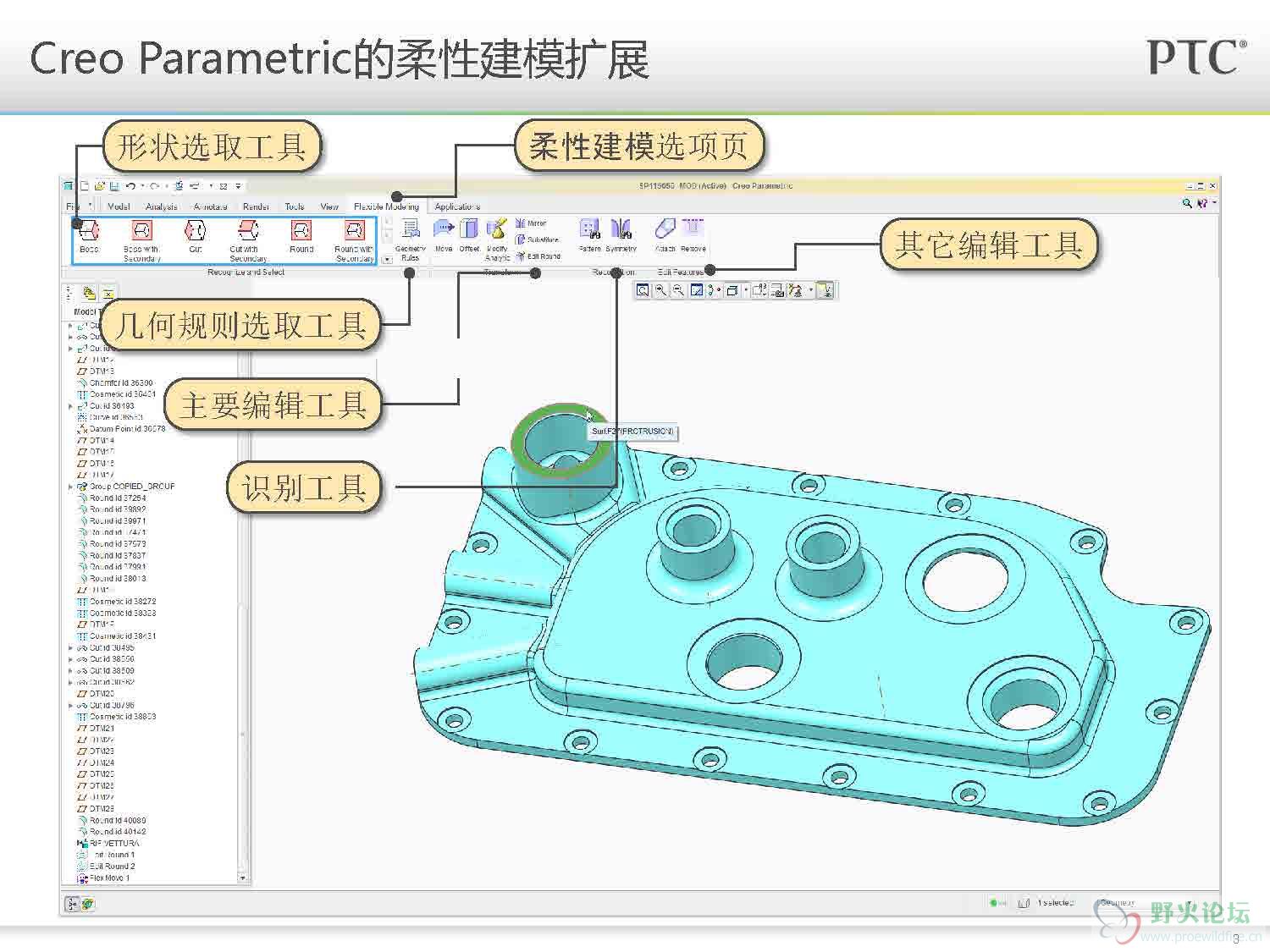
Task: Open the Pattern recognition tool
Action: [x=589, y=235]
